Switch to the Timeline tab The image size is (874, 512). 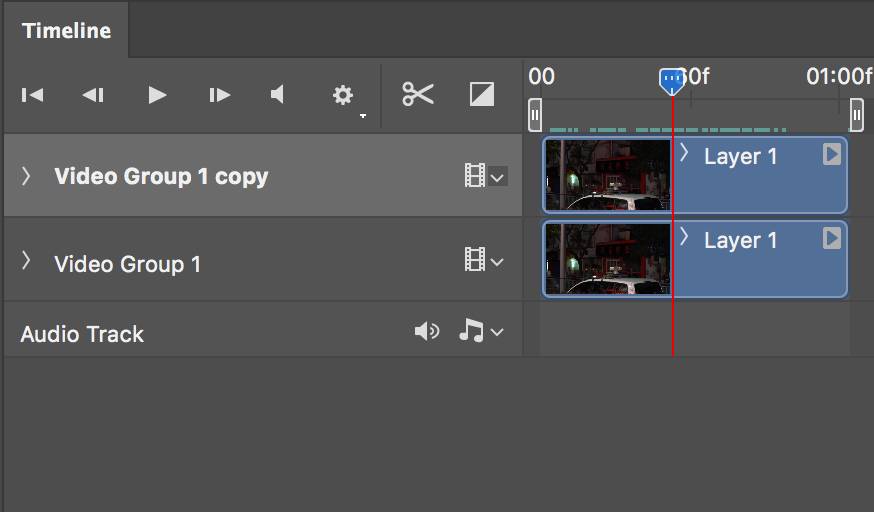tap(66, 30)
